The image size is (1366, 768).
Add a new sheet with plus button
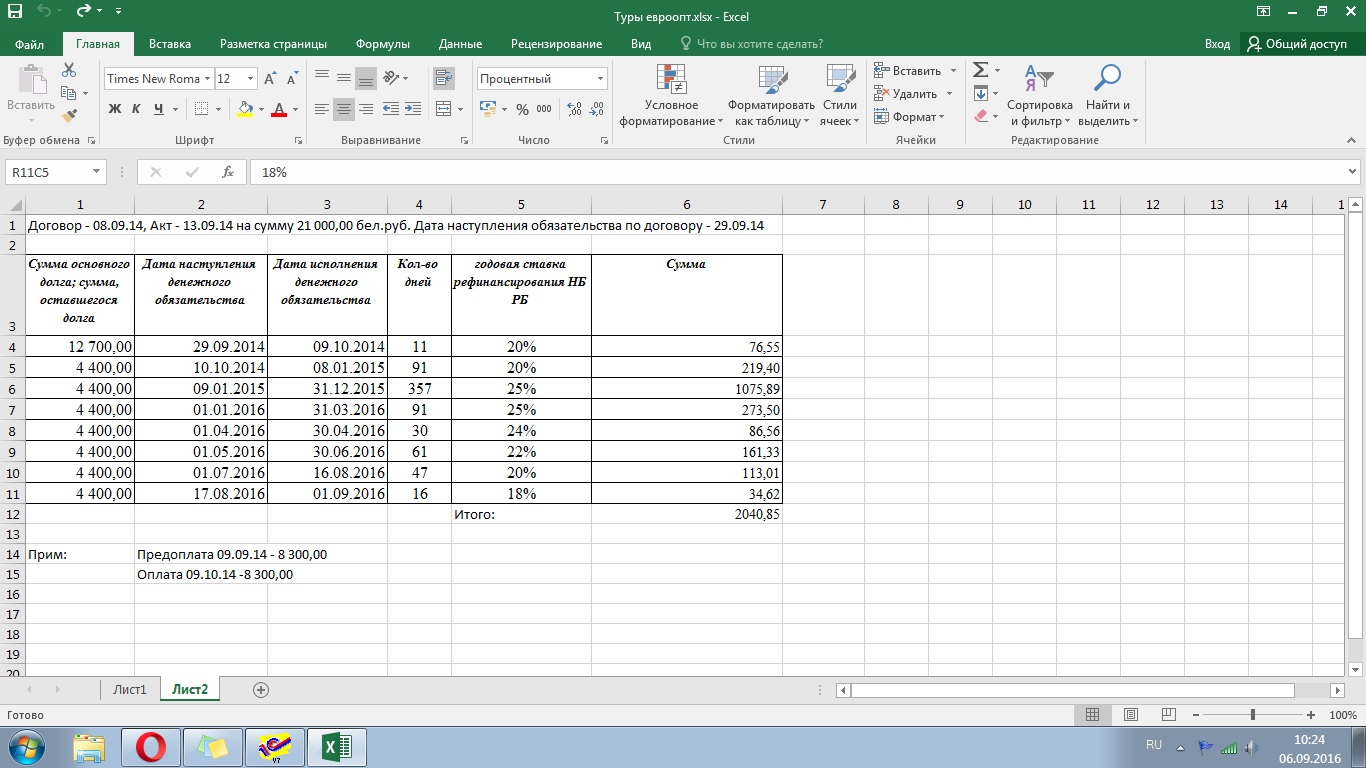coord(261,690)
